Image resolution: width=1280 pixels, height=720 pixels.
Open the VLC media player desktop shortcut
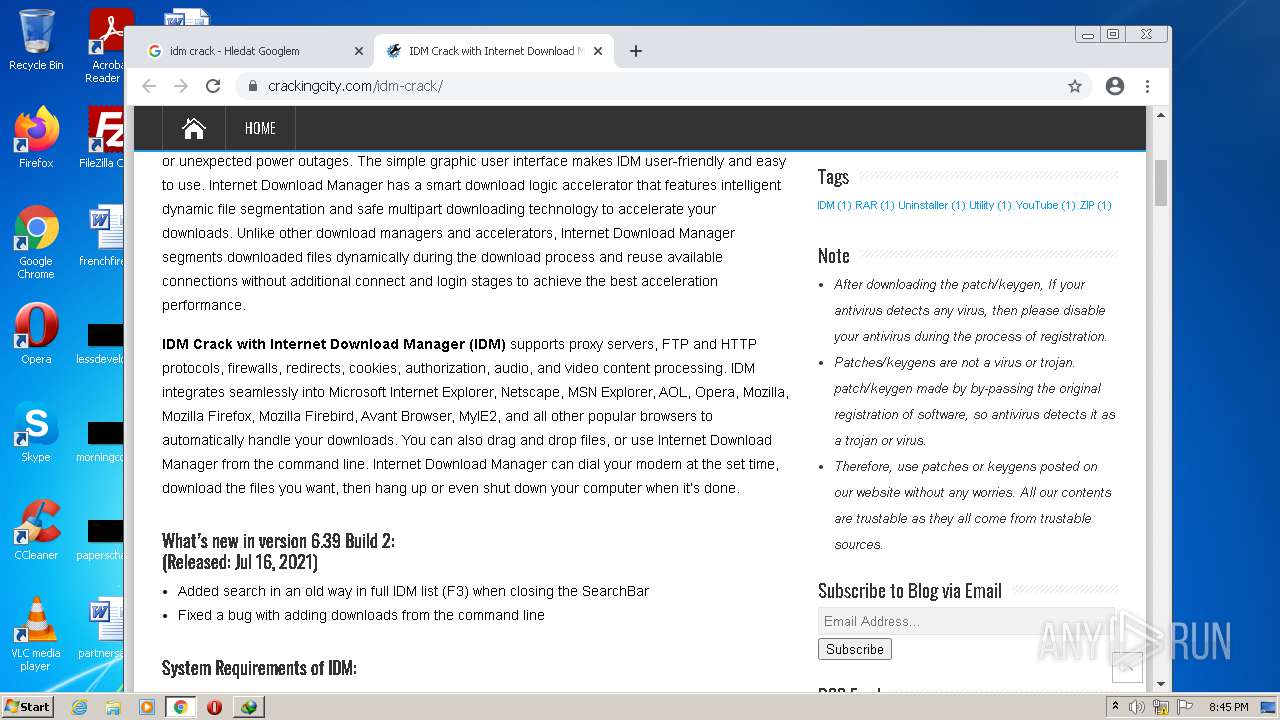(36, 634)
